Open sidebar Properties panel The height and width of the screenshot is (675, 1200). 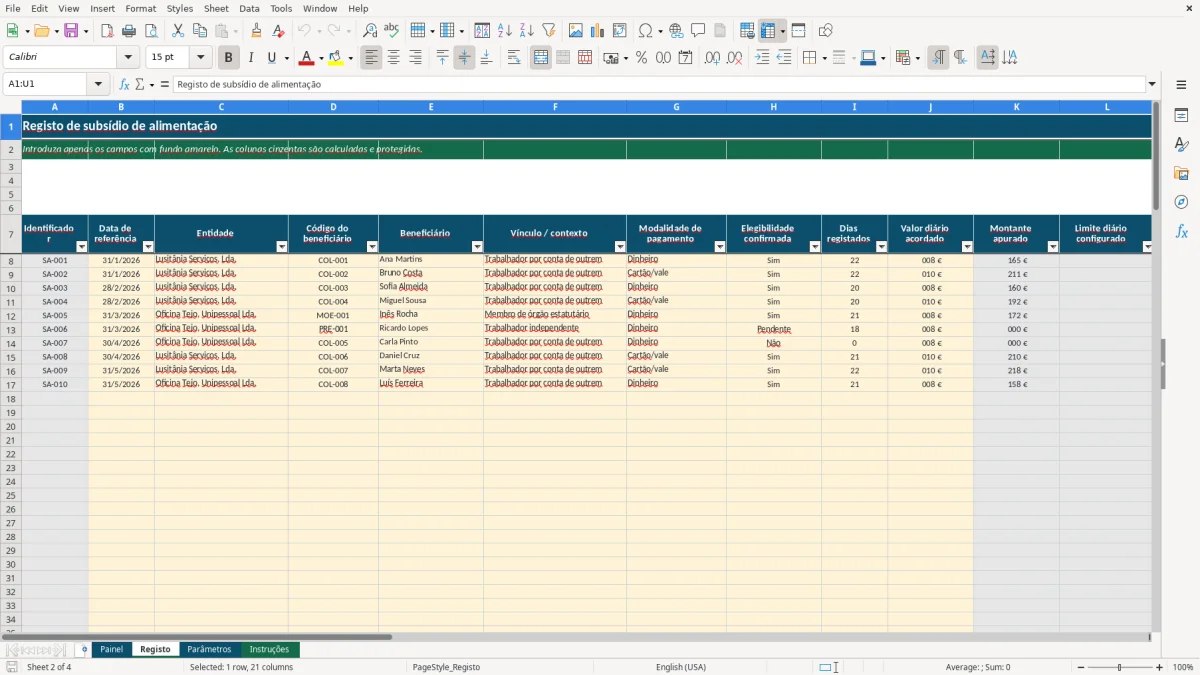(x=1181, y=116)
